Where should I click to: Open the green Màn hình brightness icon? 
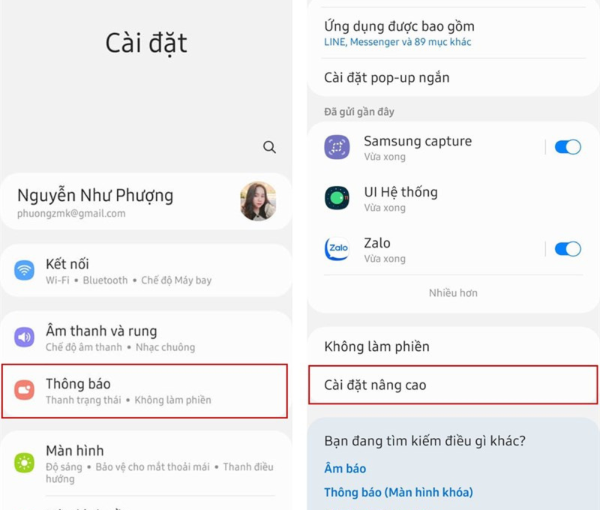(24, 463)
